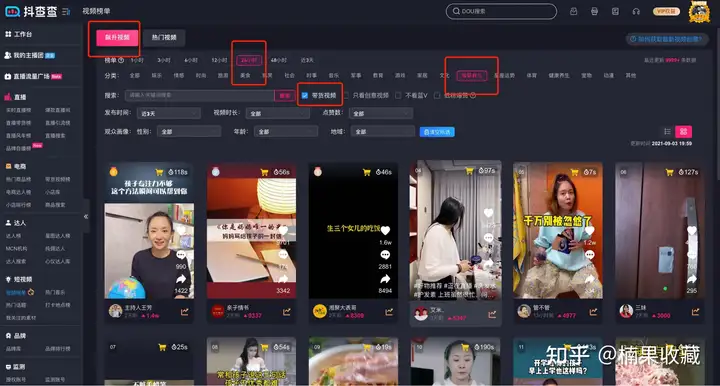Switch to grid view icon

click(683, 132)
